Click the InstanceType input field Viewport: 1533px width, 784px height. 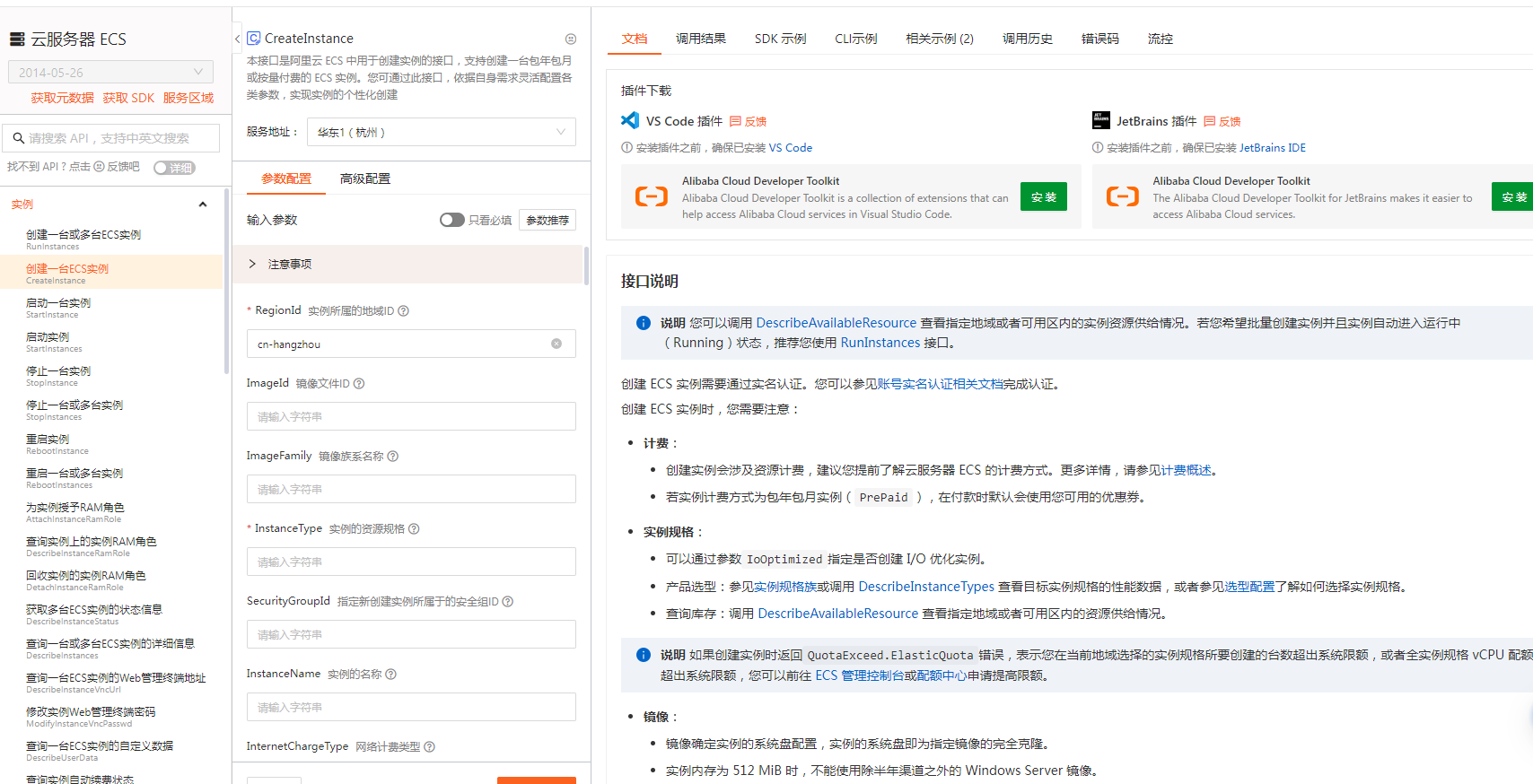pyautogui.click(x=411, y=562)
